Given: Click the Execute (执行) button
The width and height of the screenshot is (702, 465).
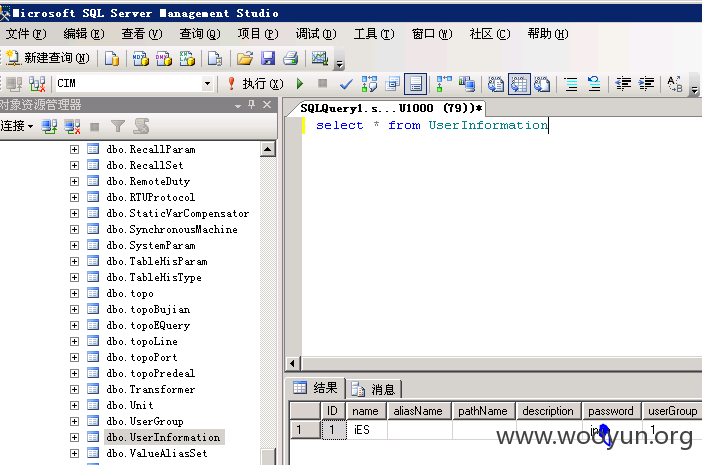Looking at the screenshot, I should 256,84.
